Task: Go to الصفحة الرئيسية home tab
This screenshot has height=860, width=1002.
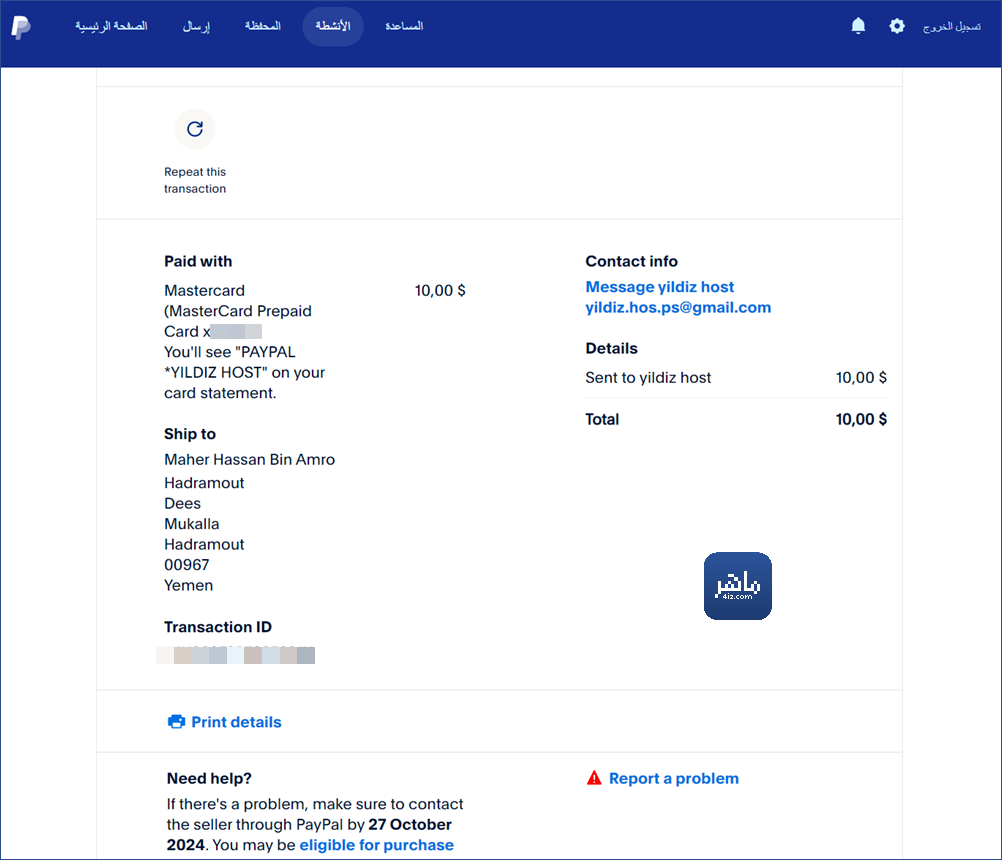Action: [111, 26]
